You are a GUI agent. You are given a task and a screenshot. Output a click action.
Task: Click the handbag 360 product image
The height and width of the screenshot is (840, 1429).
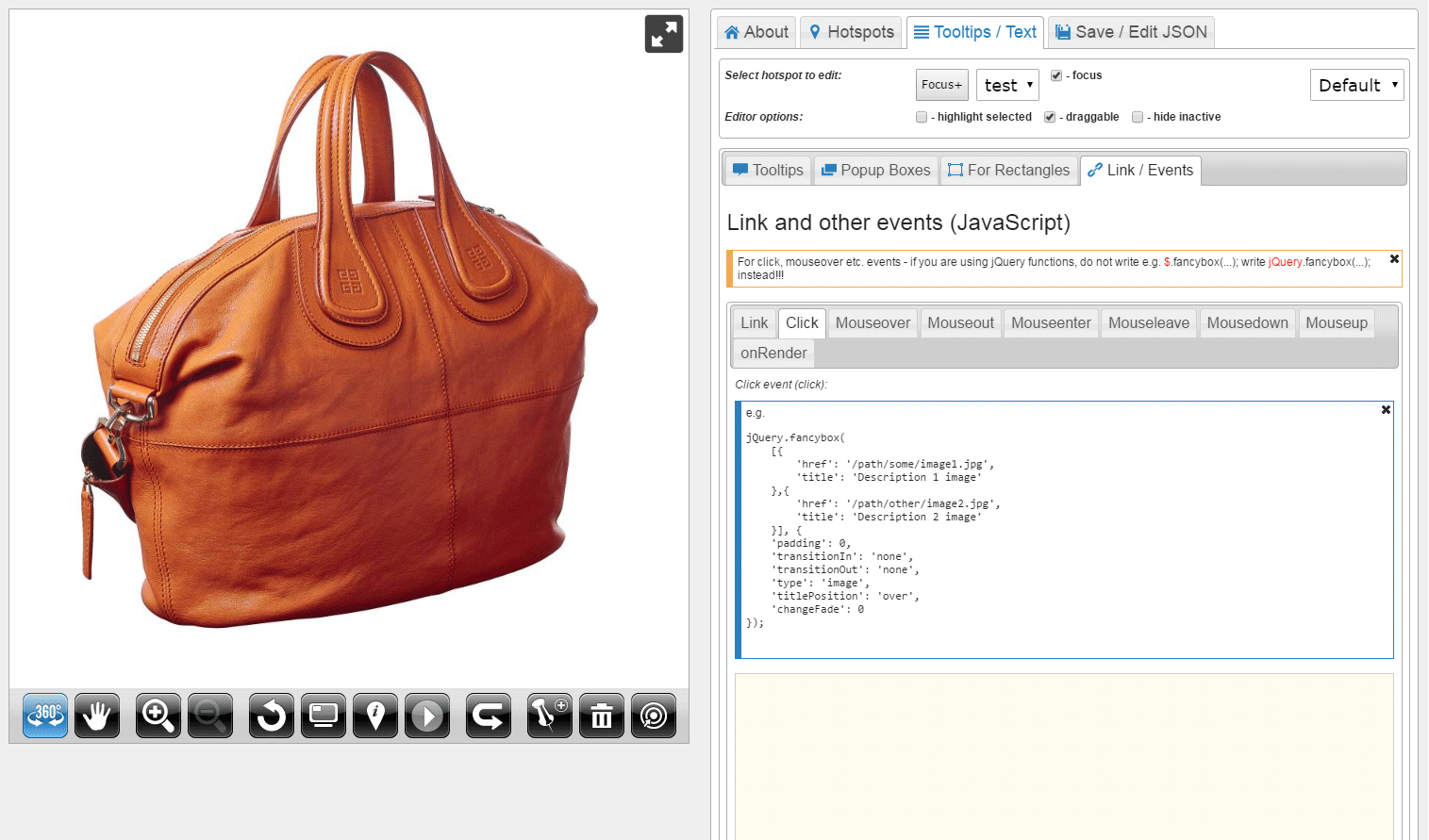click(x=340, y=339)
